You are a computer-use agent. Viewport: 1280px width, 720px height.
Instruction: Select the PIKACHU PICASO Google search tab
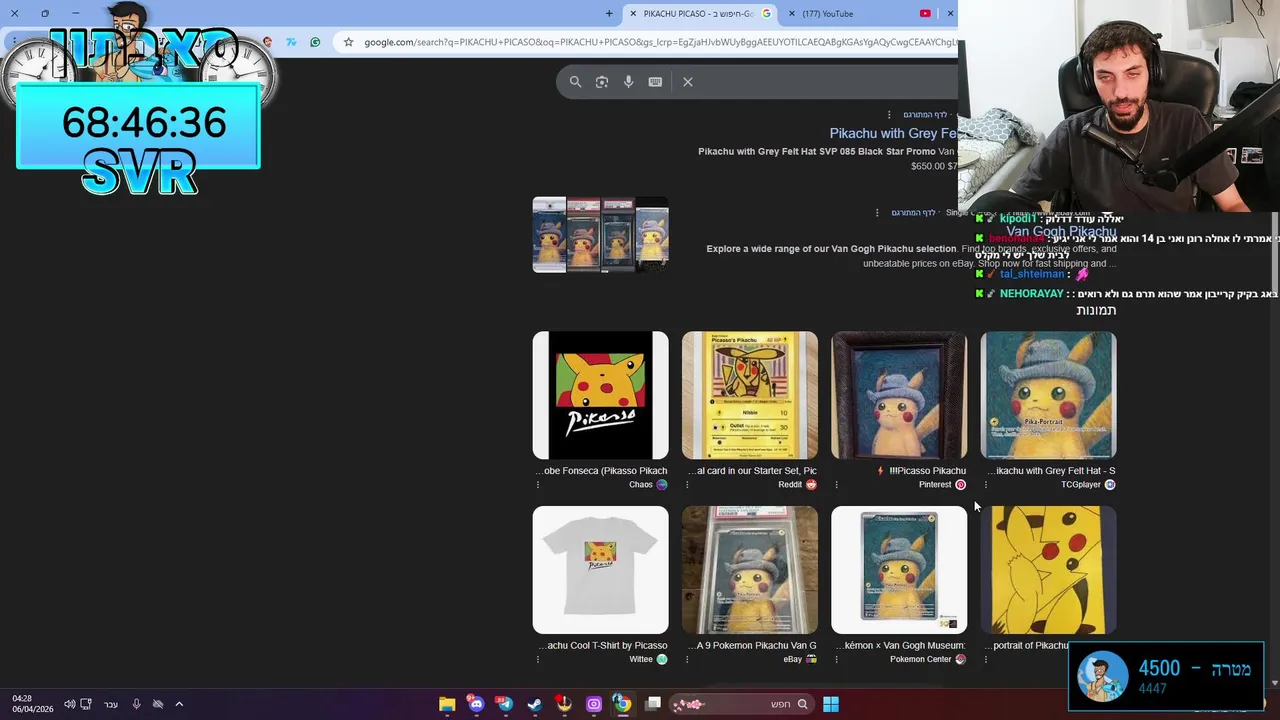tap(699, 13)
